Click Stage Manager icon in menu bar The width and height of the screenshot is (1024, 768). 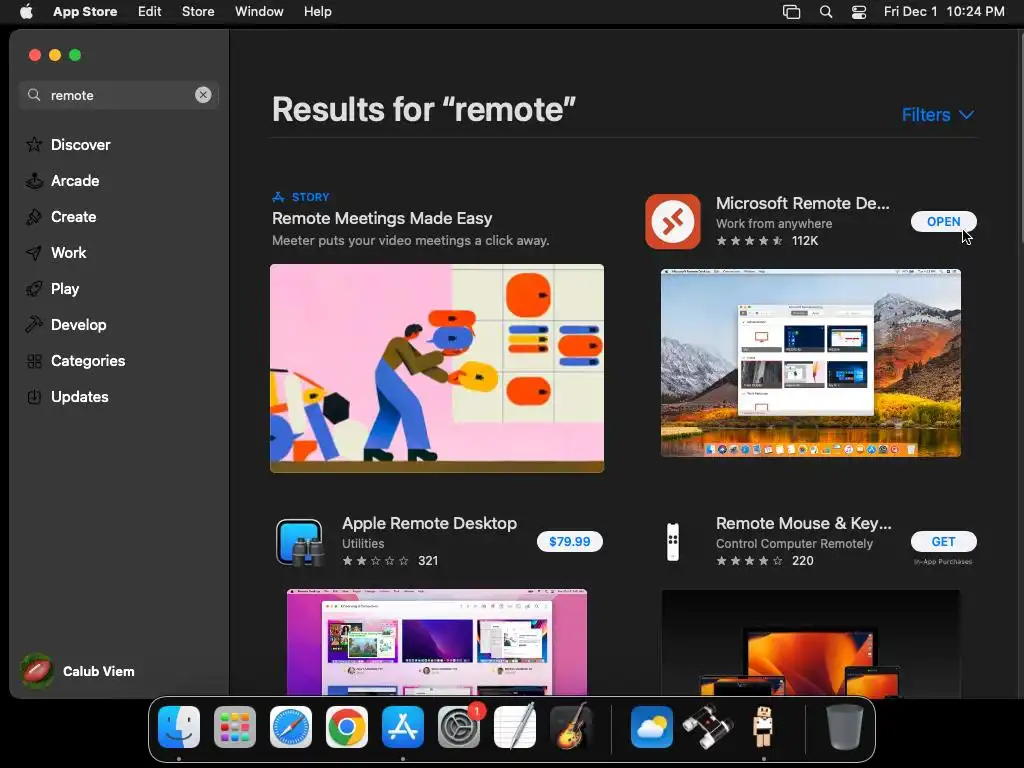(792, 12)
